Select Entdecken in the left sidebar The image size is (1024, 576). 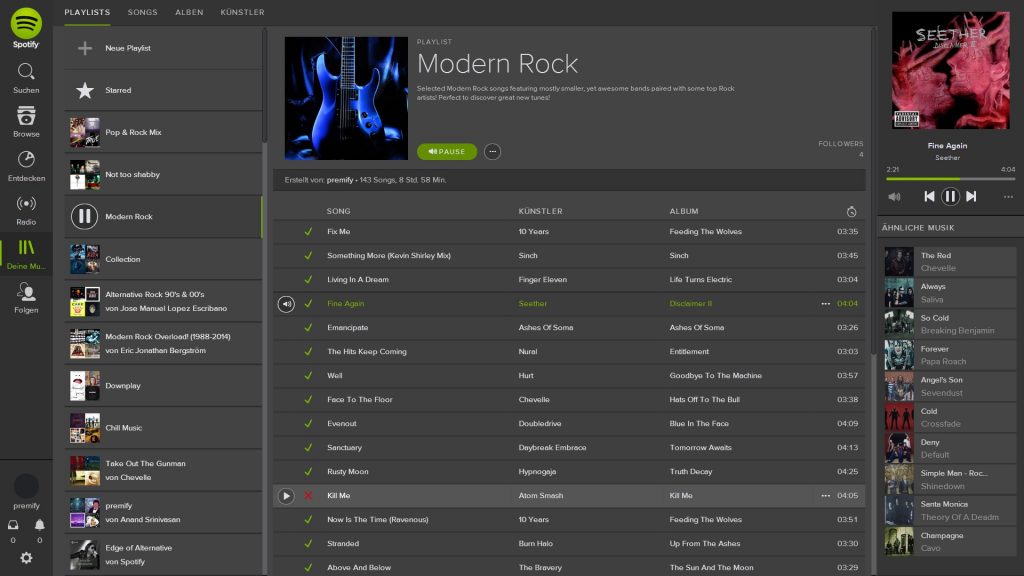tap(26, 166)
